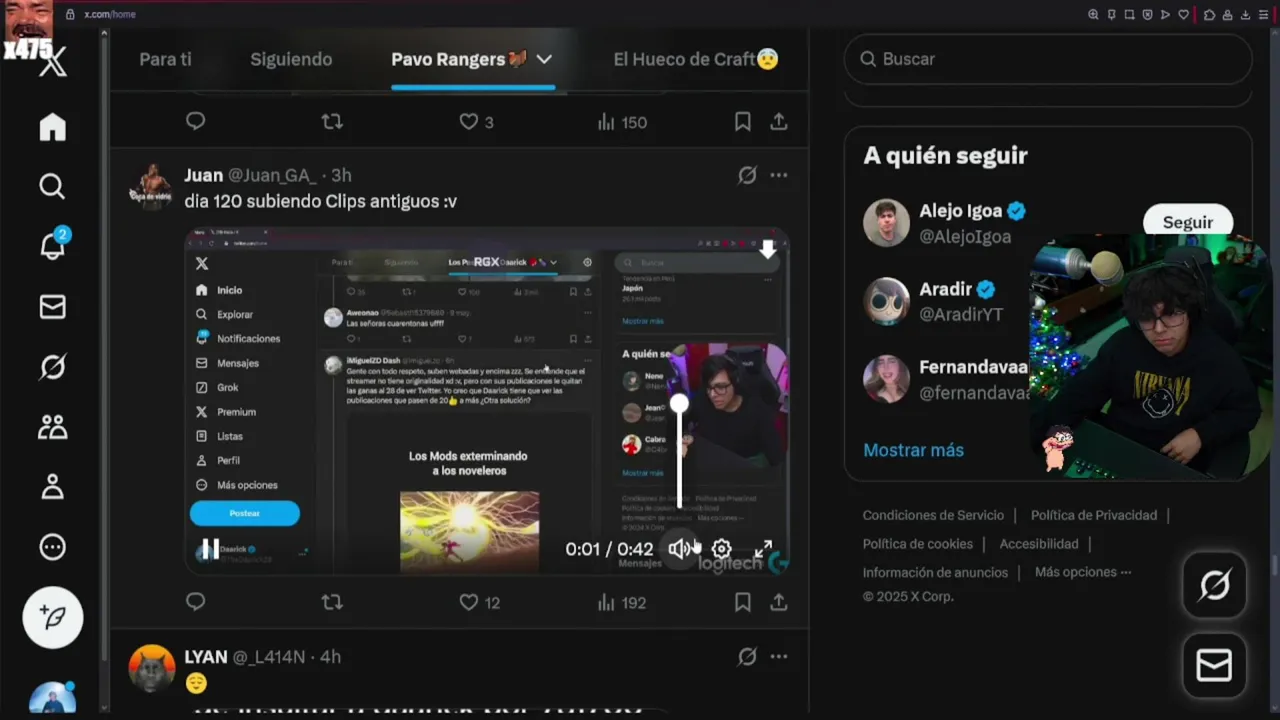The width and height of the screenshot is (1280, 720).
Task: Bookmark Juan's post
Action: (x=742, y=602)
